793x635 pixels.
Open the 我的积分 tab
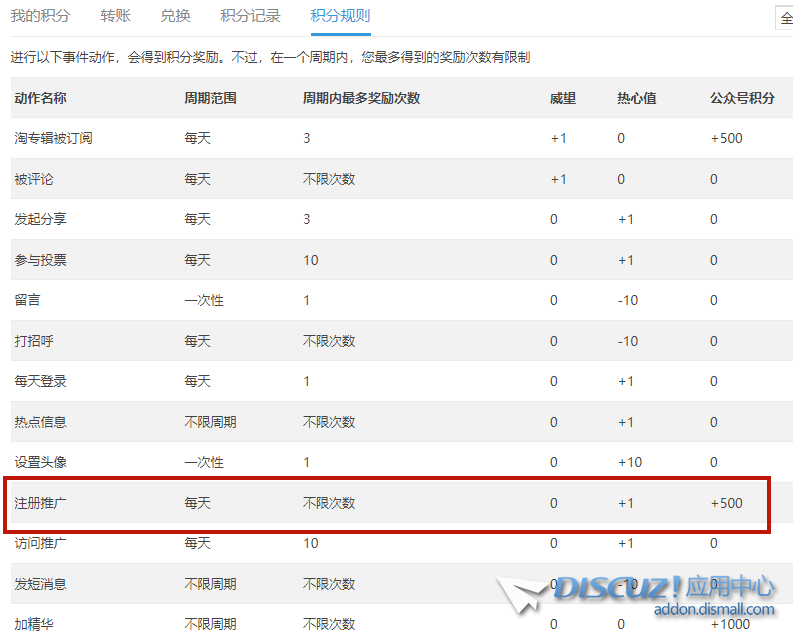(x=40, y=16)
